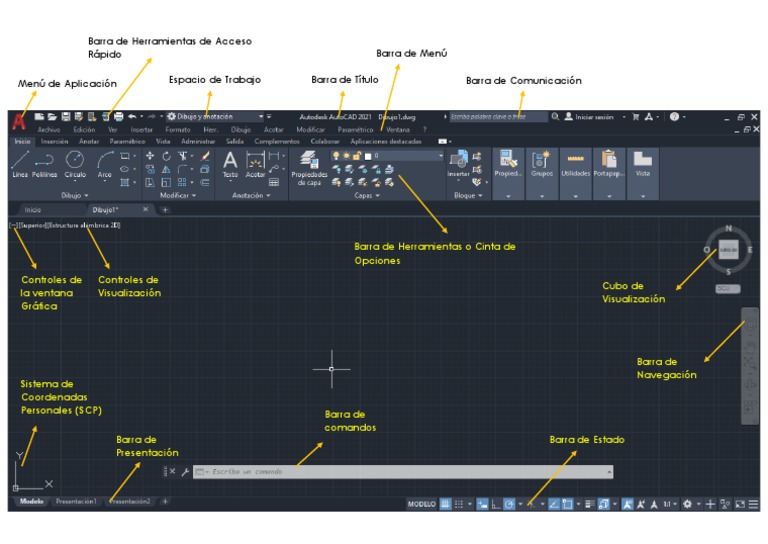The image size is (768, 544).
Task: Select the Círculo tool in the ribbon
Action: coord(75,161)
